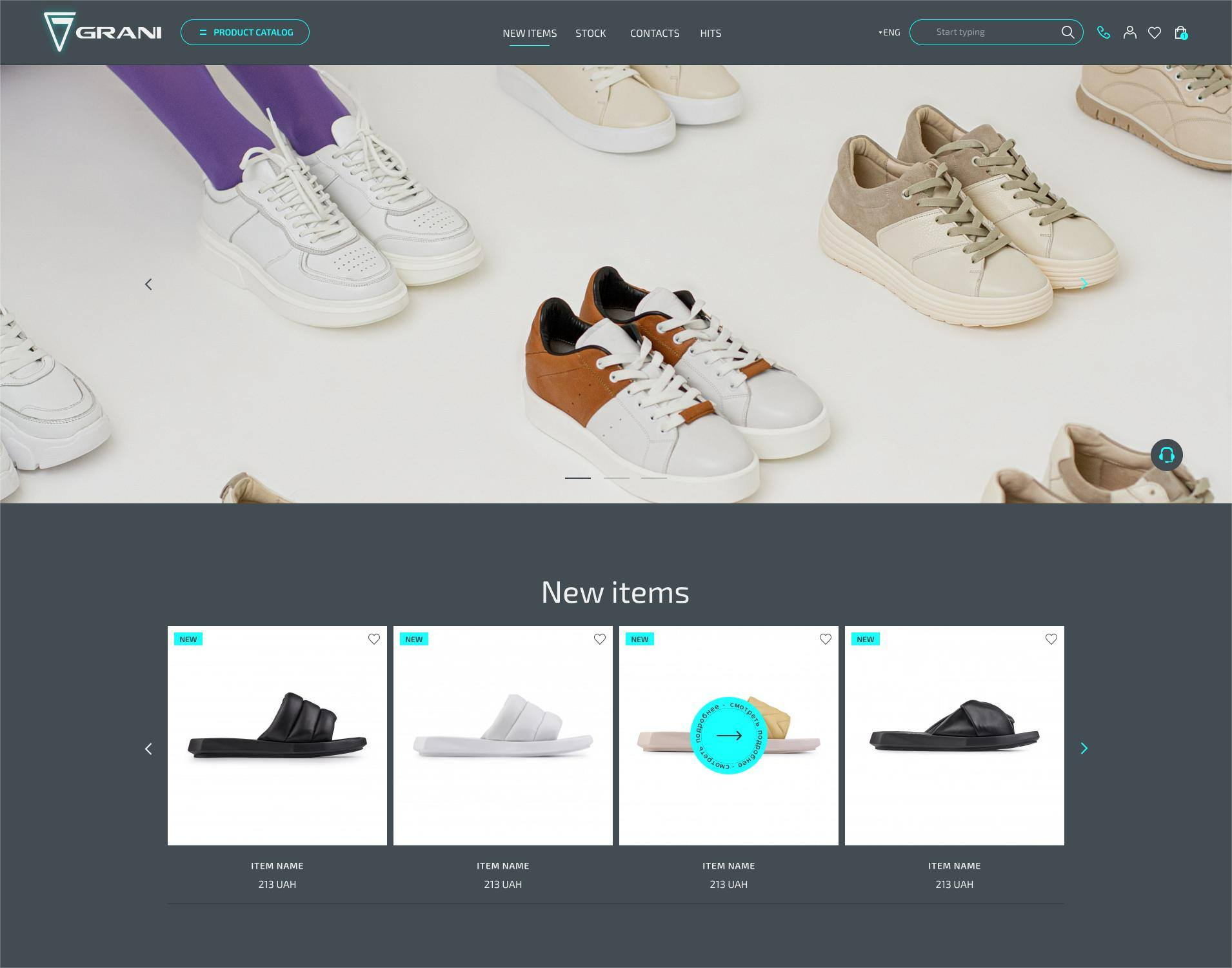The width and height of the screenshot is (1232, 968).
Task: Open the headset support chat button
Action: (x=1167, y=455)
